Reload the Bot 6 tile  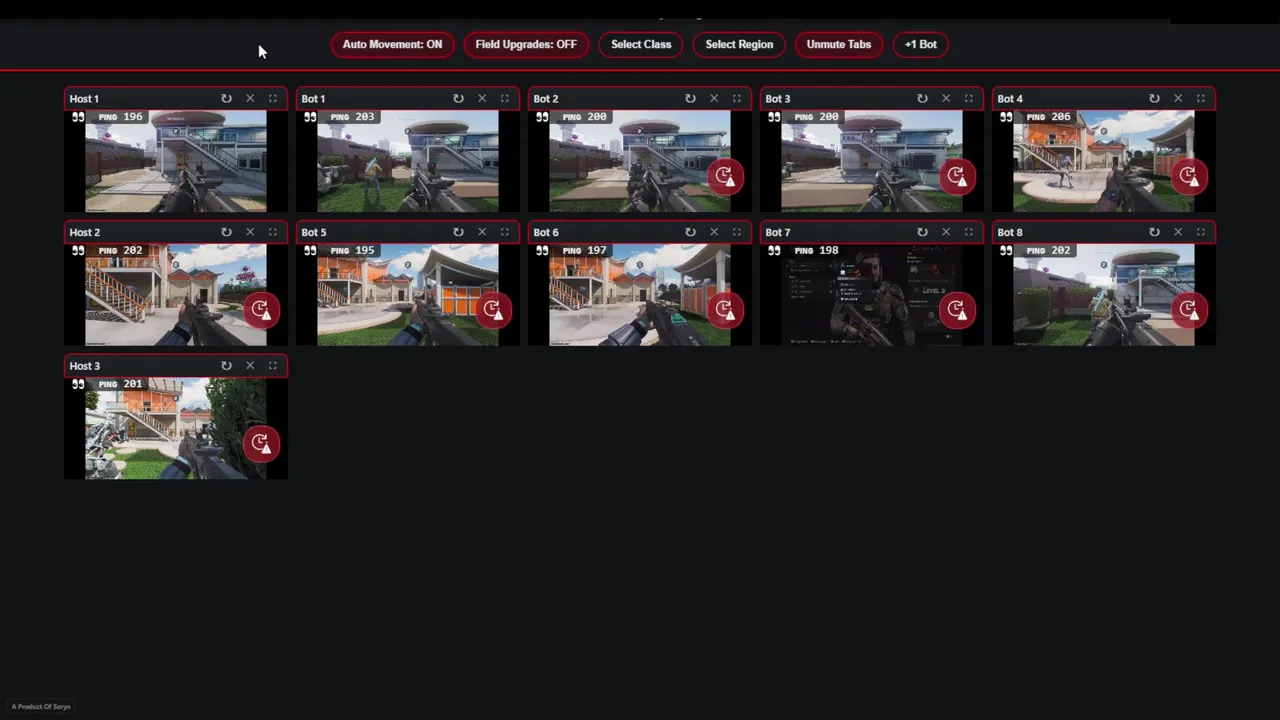pyautogui.click(x=690, y=232)
